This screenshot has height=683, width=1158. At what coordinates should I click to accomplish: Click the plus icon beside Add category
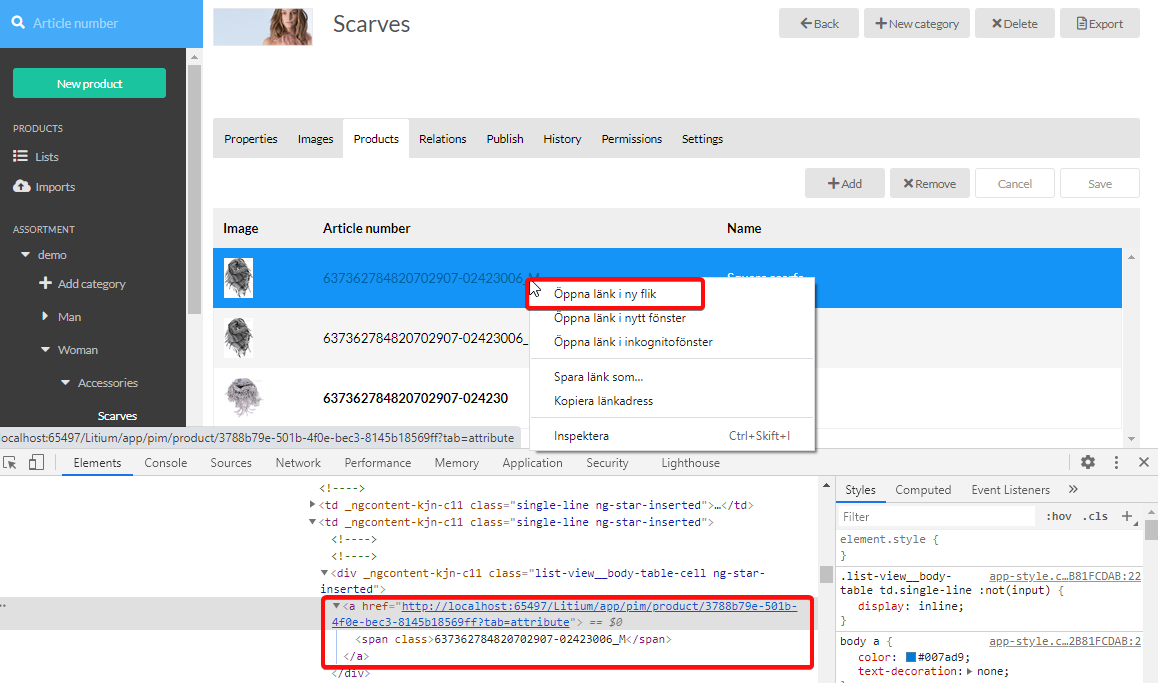(x=45, y=284)
